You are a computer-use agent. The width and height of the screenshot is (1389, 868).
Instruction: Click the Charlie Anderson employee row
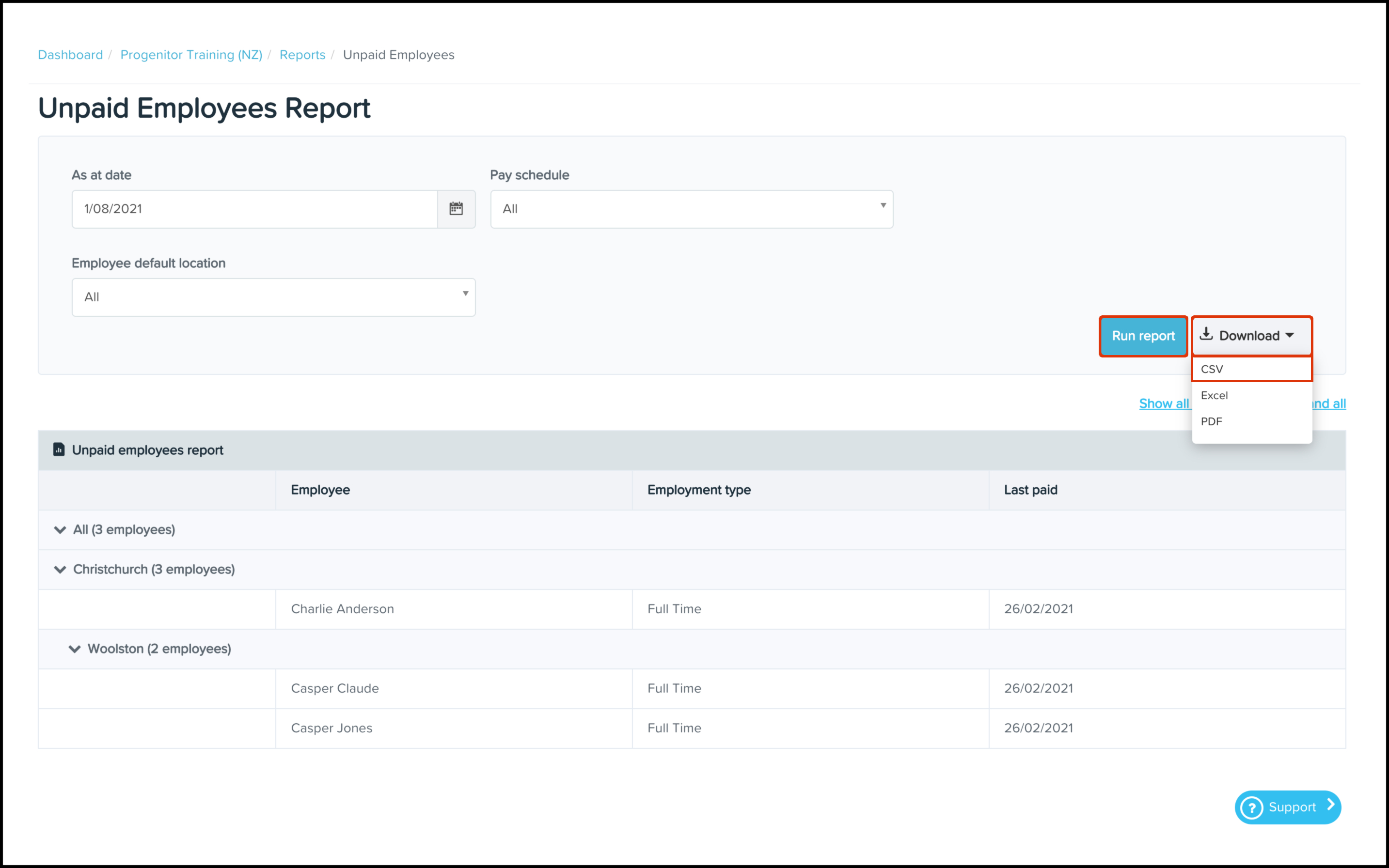pos(342,609)
